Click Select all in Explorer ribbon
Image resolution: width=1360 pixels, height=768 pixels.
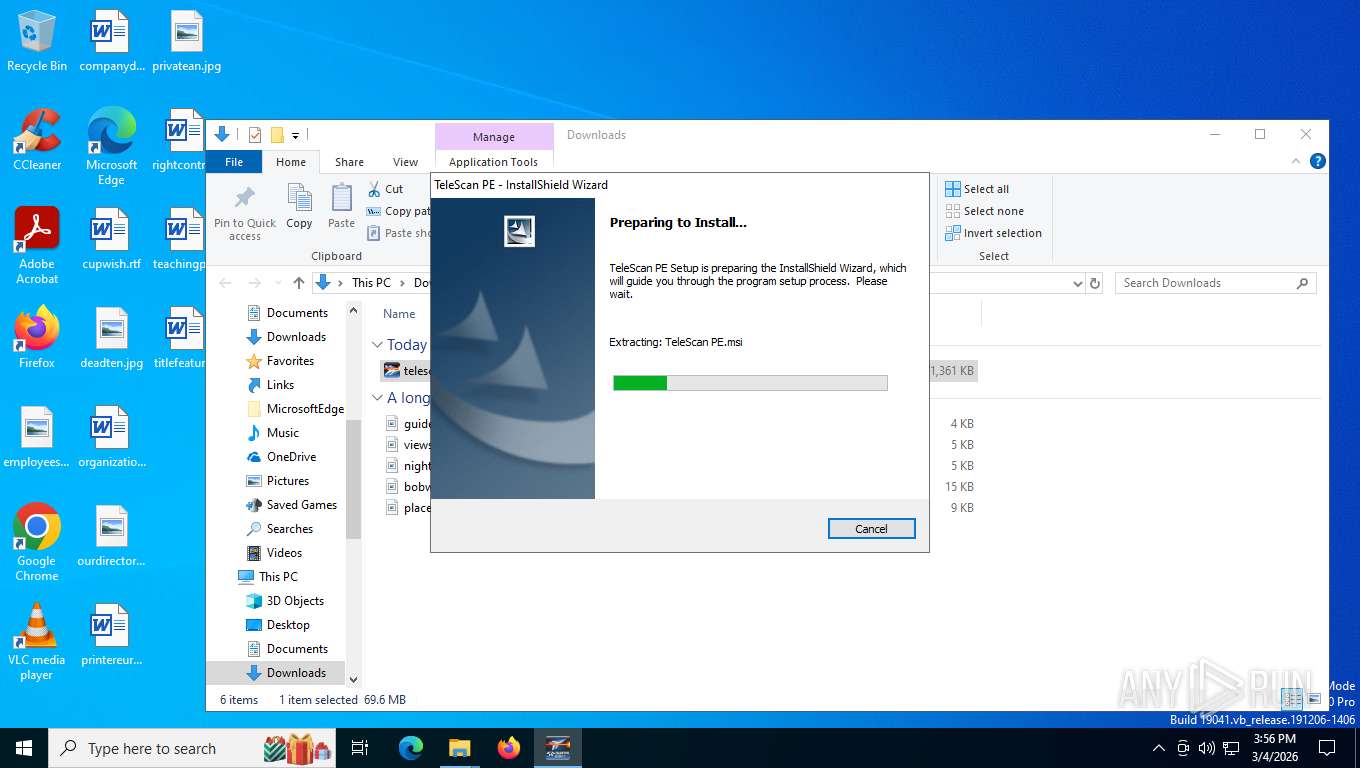tap(977, 189)
